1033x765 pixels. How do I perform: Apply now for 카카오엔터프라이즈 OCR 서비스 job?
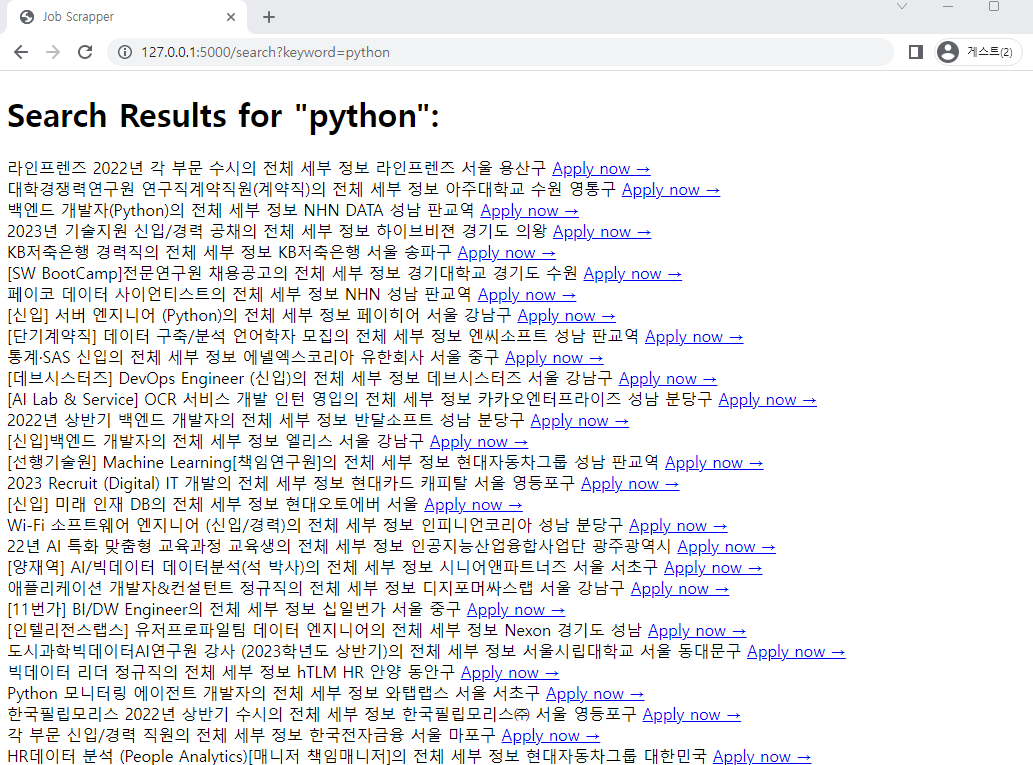(768, 400)
